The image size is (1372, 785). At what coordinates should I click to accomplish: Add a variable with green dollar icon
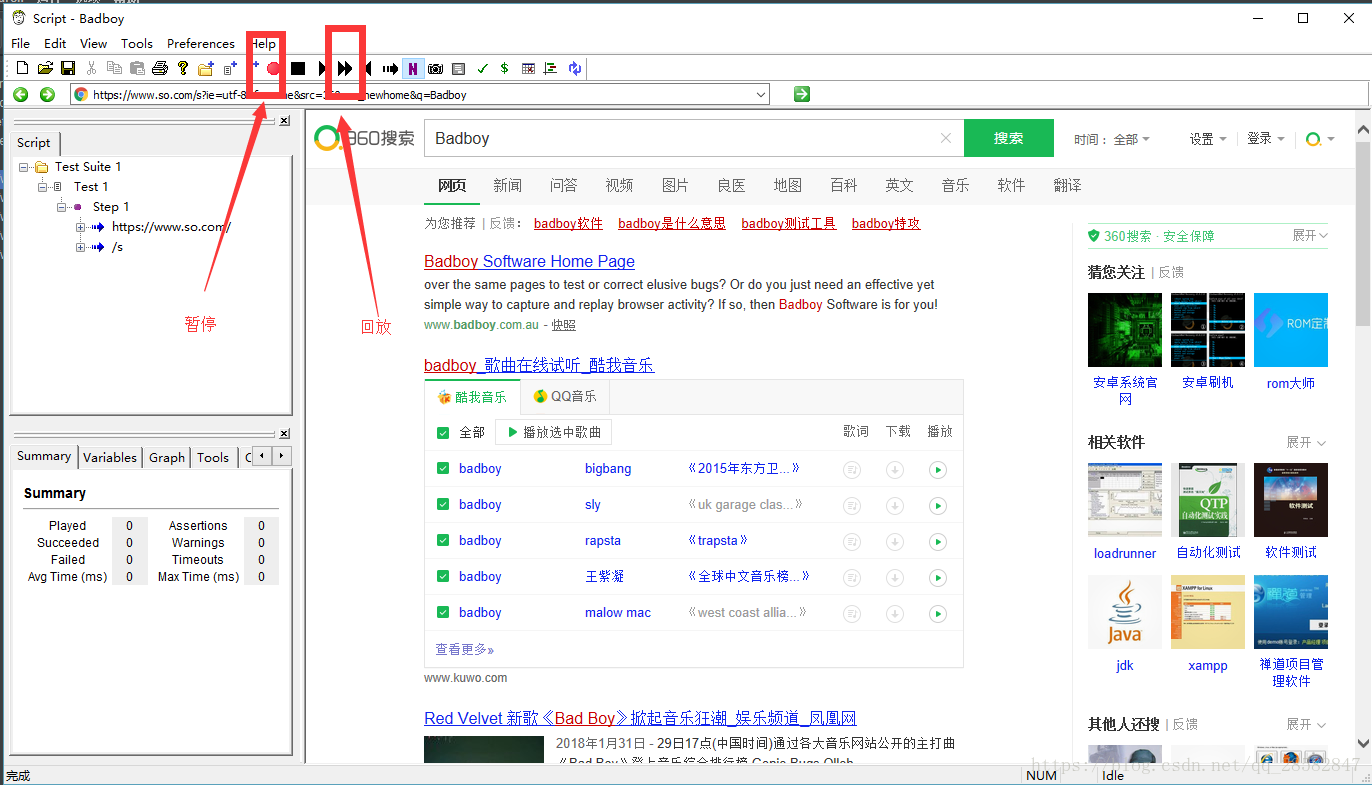click(x=504, y=68)
